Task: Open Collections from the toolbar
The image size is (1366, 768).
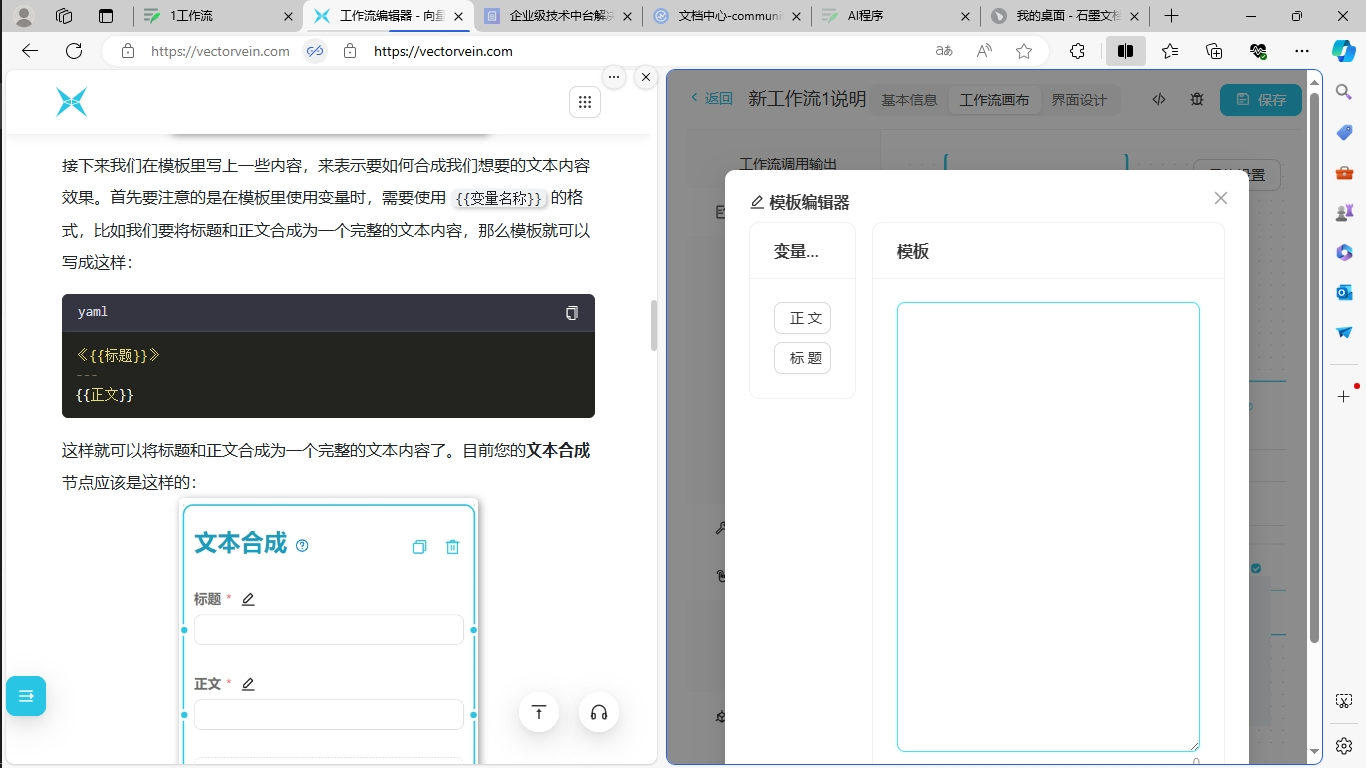Action: pyautogui.click(x=1214, y=51)
